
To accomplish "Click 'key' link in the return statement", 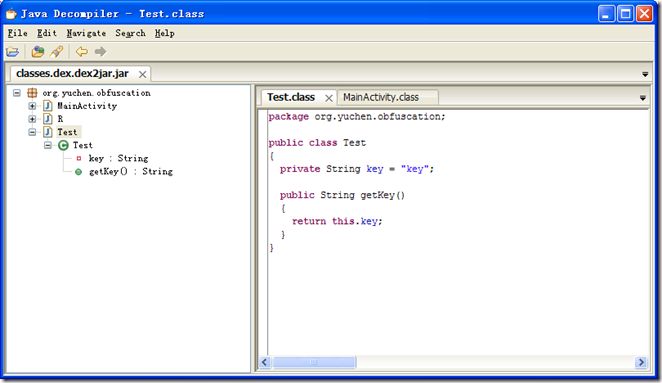I will [x=369, y=222].
